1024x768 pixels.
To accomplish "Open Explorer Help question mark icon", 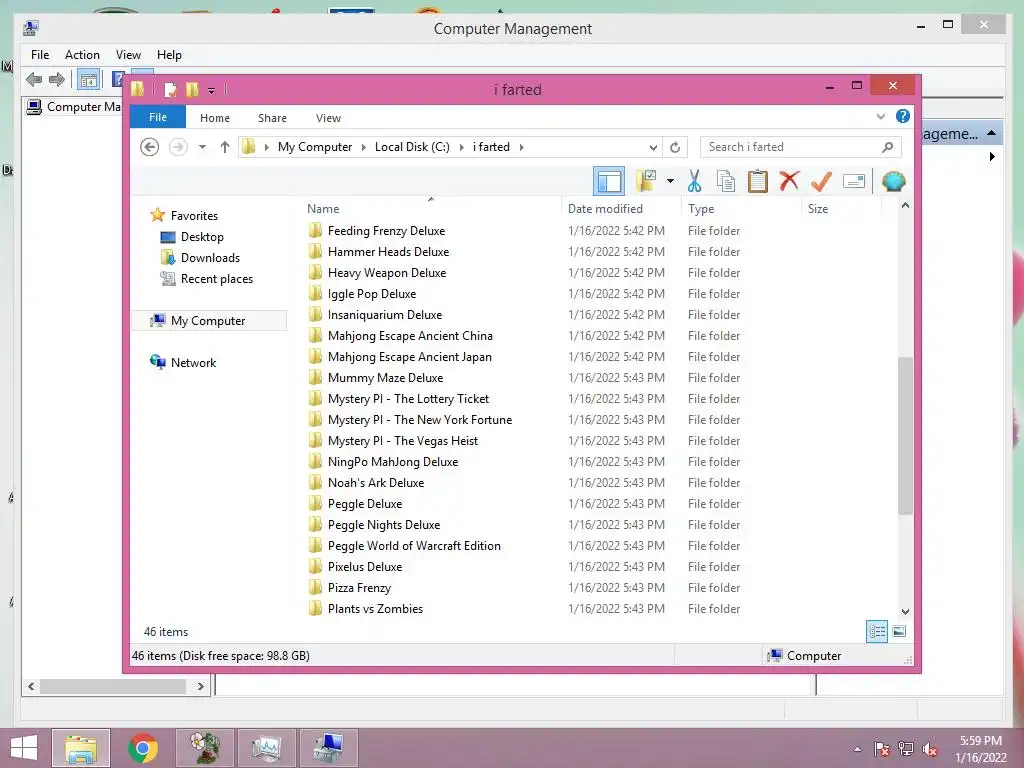I will click(903, 116).
